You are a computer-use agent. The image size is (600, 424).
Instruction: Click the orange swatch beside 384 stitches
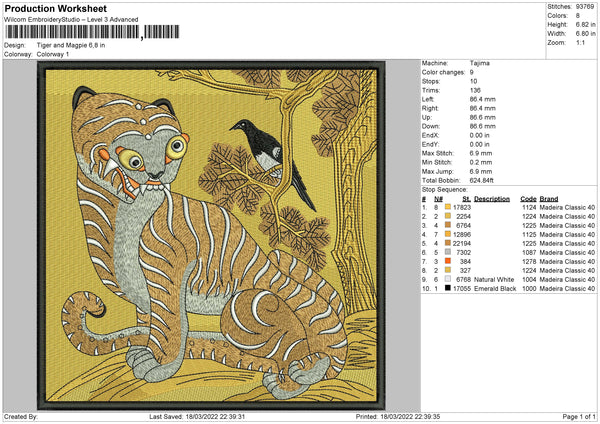[x=447, y=261]
